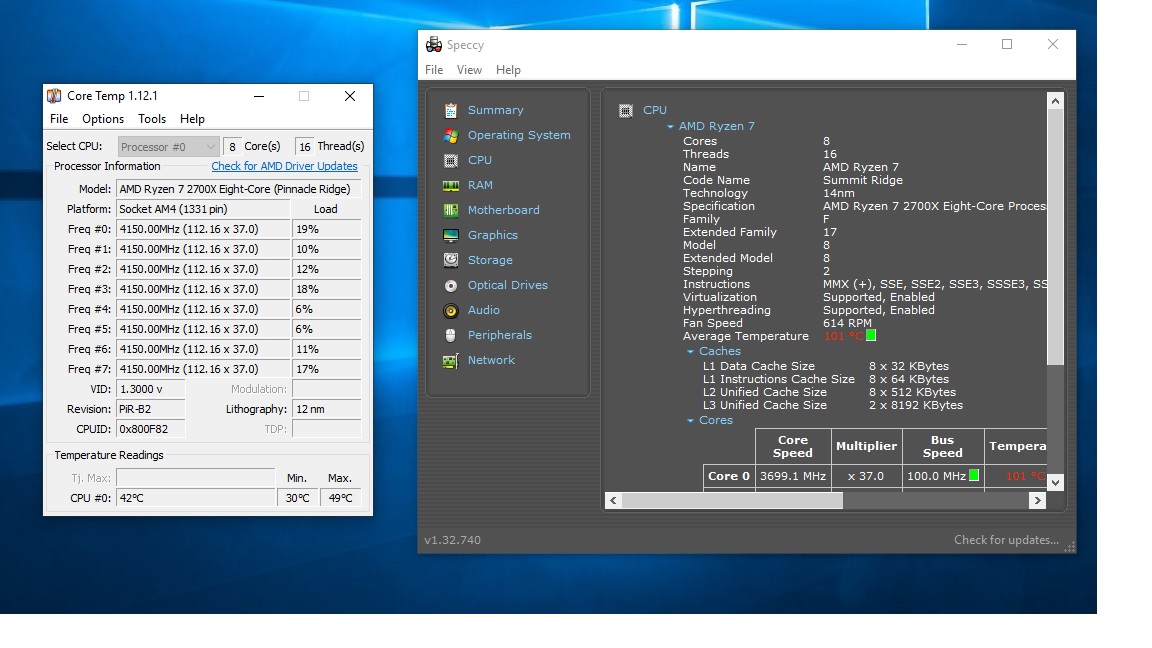Click the Lithography field 12 nm
This screenshot has width=1152, height=648.
[327, 409]
